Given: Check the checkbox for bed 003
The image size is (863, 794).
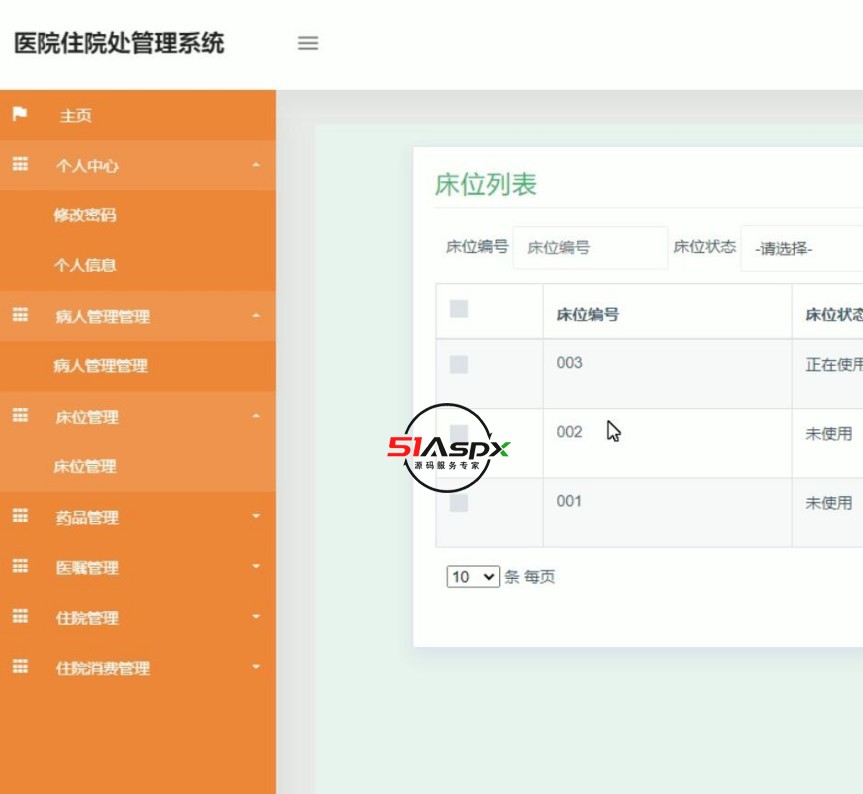Looking at the screenshot, I should click(462, 363).
